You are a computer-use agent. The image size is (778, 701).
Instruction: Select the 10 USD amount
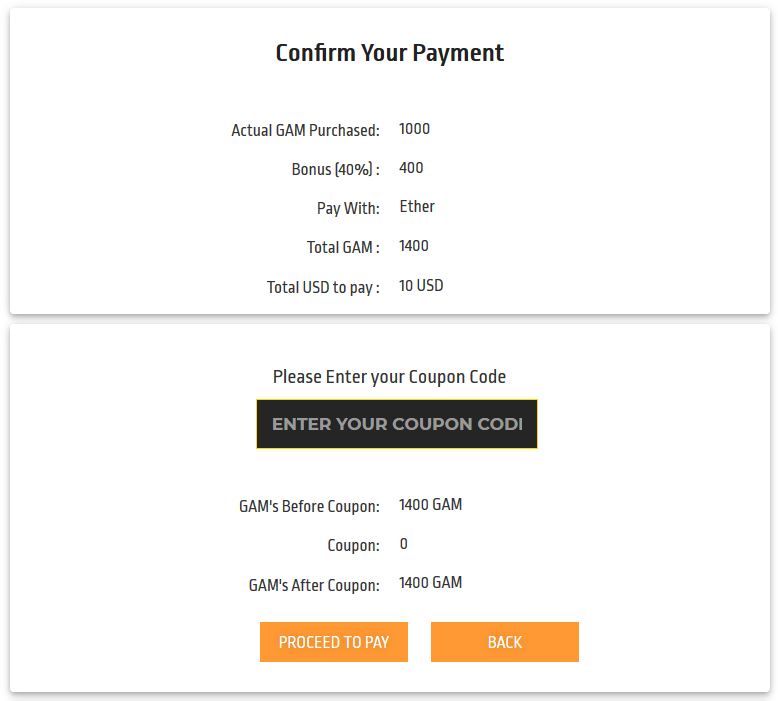tap(421, 285)
